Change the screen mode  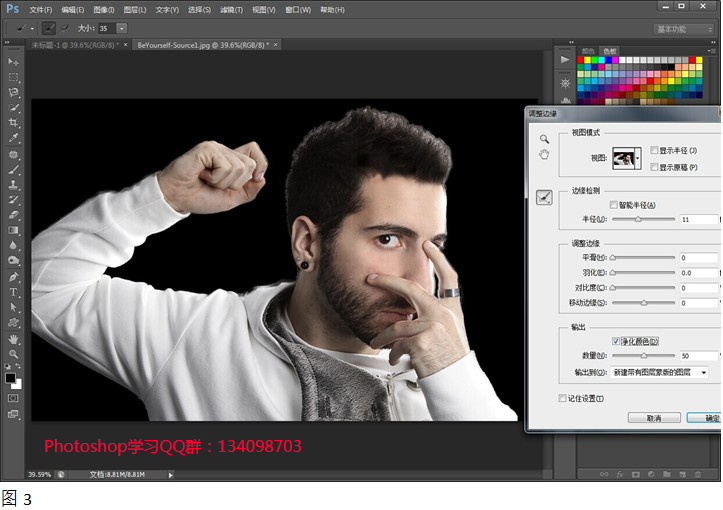point(13,414)
